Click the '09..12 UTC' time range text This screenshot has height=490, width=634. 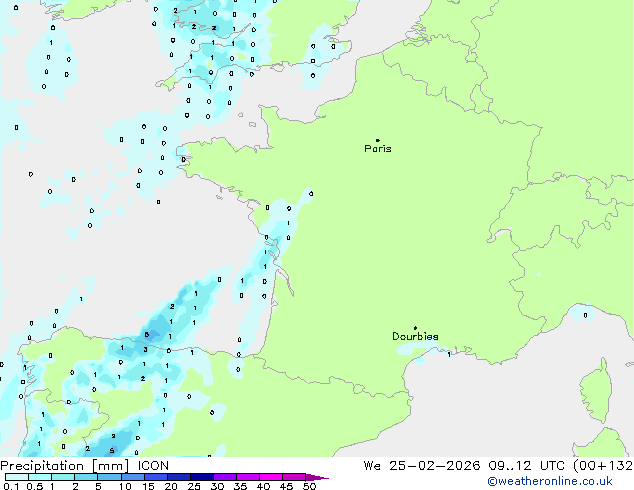click(526, 466)
